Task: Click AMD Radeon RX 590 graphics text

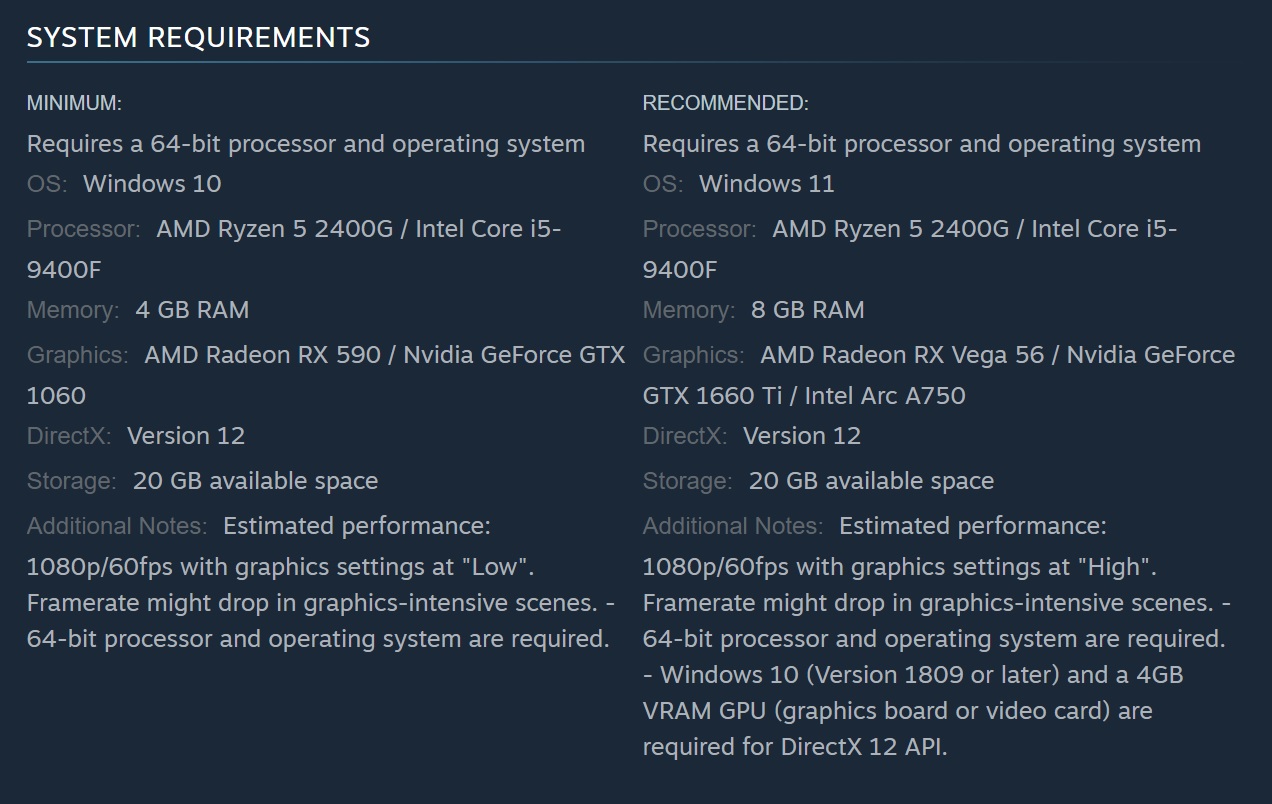Action: tap(263, 355)
